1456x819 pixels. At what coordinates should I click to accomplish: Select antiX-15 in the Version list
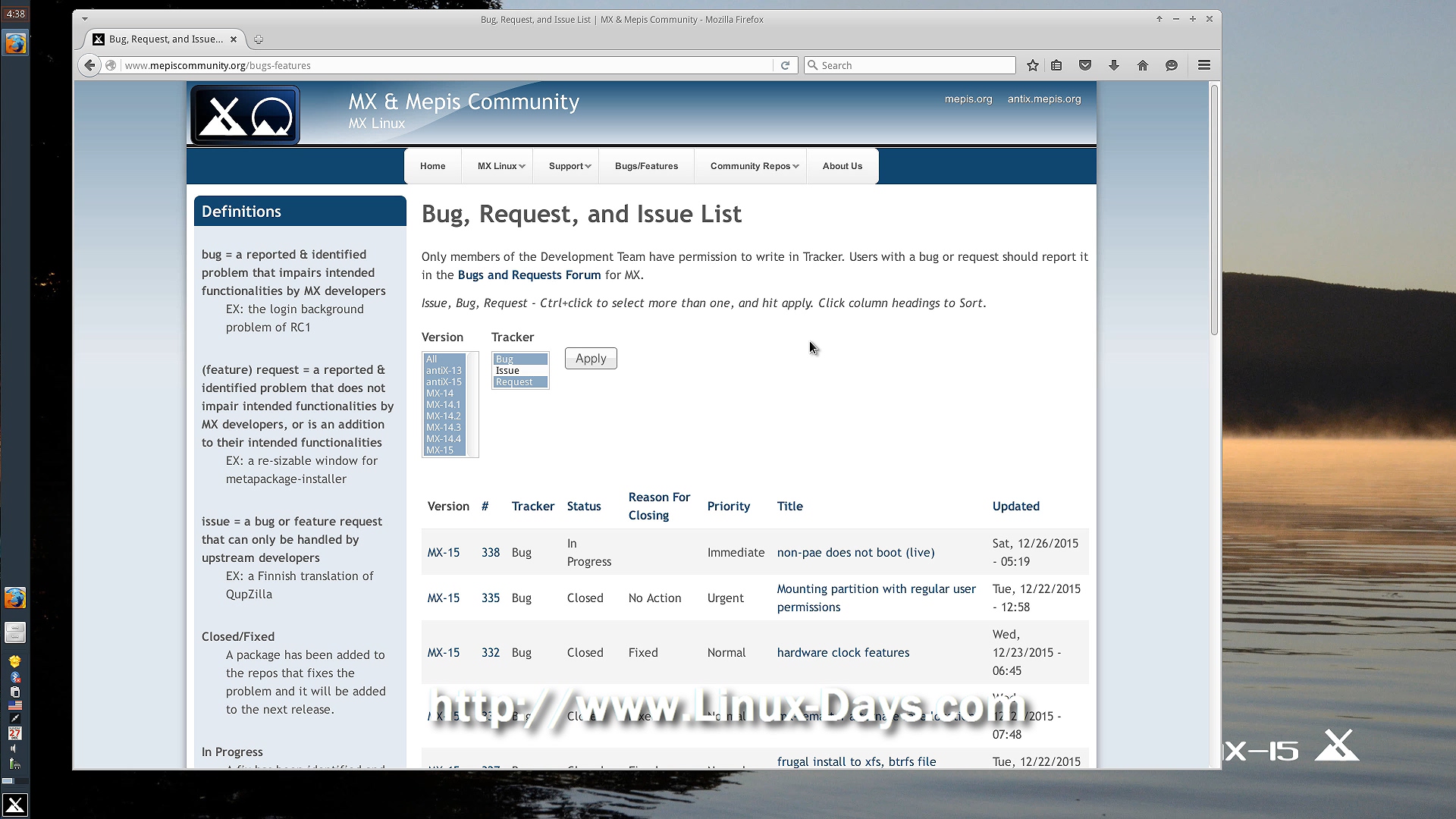pyautogui.click(x=445, y=382)
